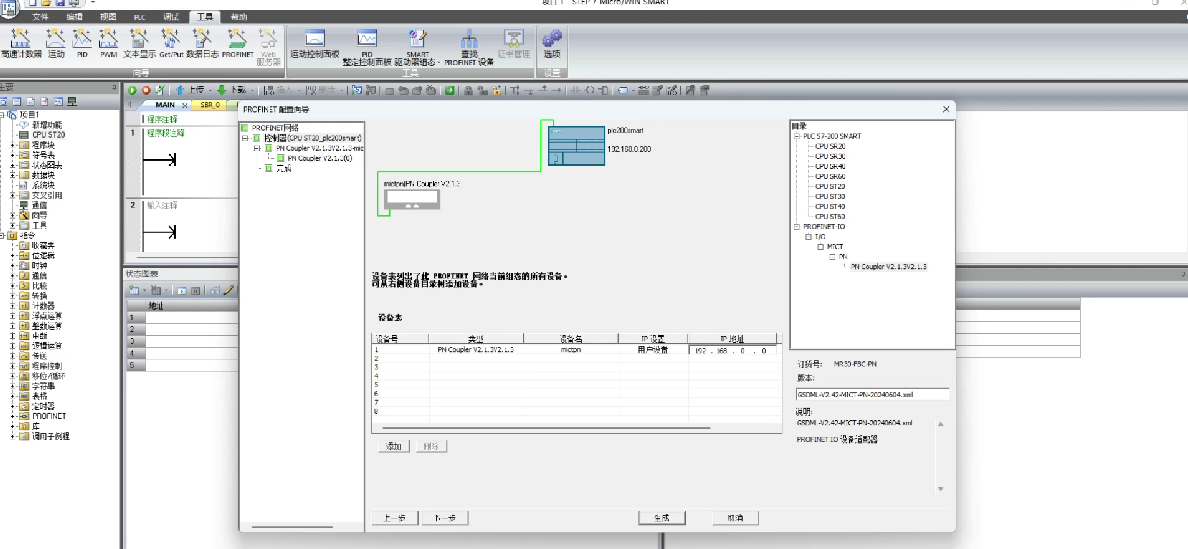This screenshot has height=549, width=1188.
Task: Click the 添加 button under device table
Action: [393, 446]
